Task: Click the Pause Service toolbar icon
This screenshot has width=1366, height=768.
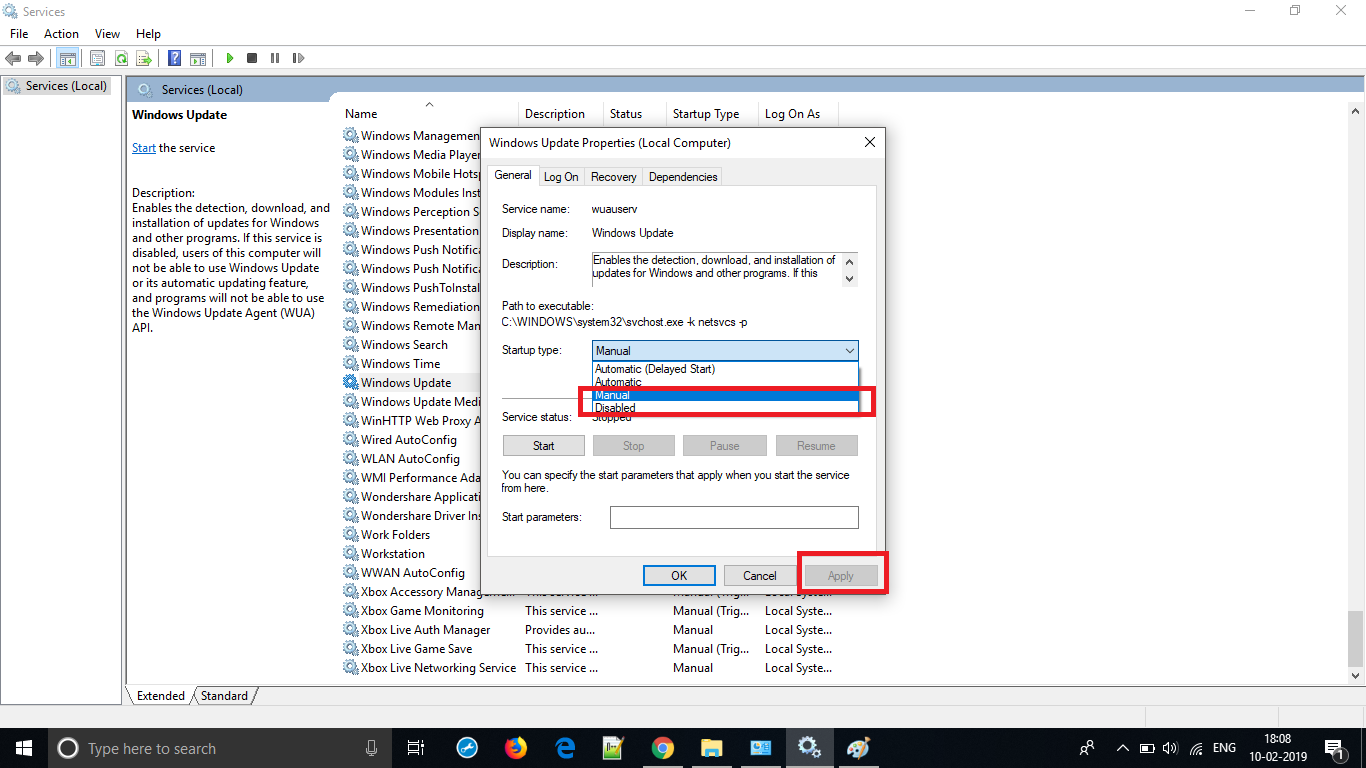Action: coord(275,59)
